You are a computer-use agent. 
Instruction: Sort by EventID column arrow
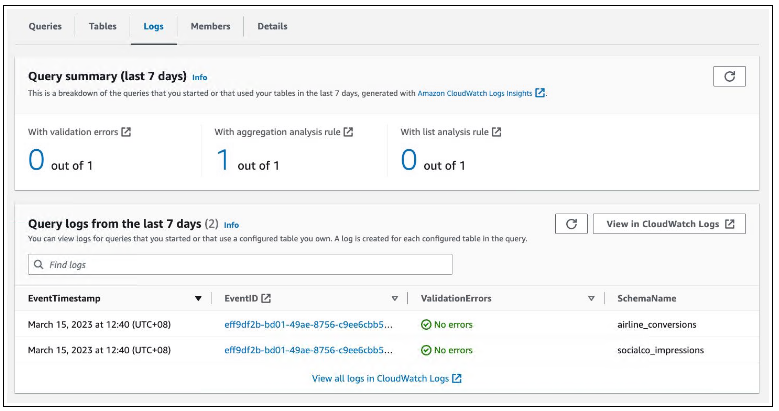(x=395, y=298)
